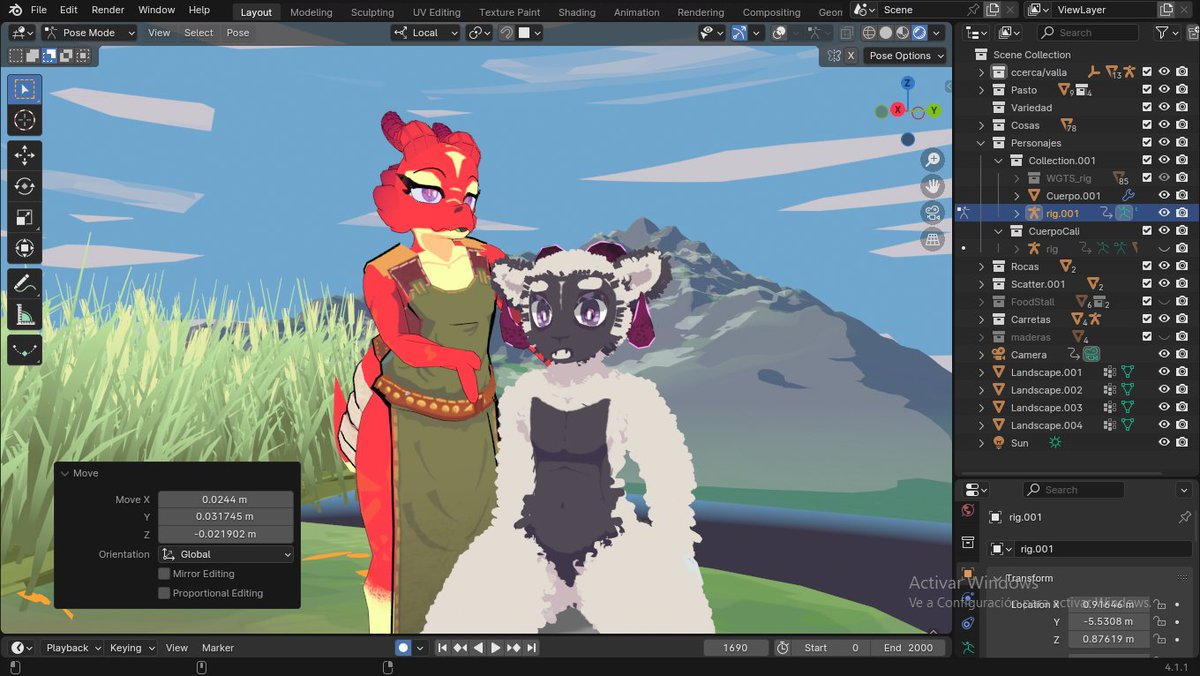Click the red X axis gizmo ball

click(x=898, y=109)
